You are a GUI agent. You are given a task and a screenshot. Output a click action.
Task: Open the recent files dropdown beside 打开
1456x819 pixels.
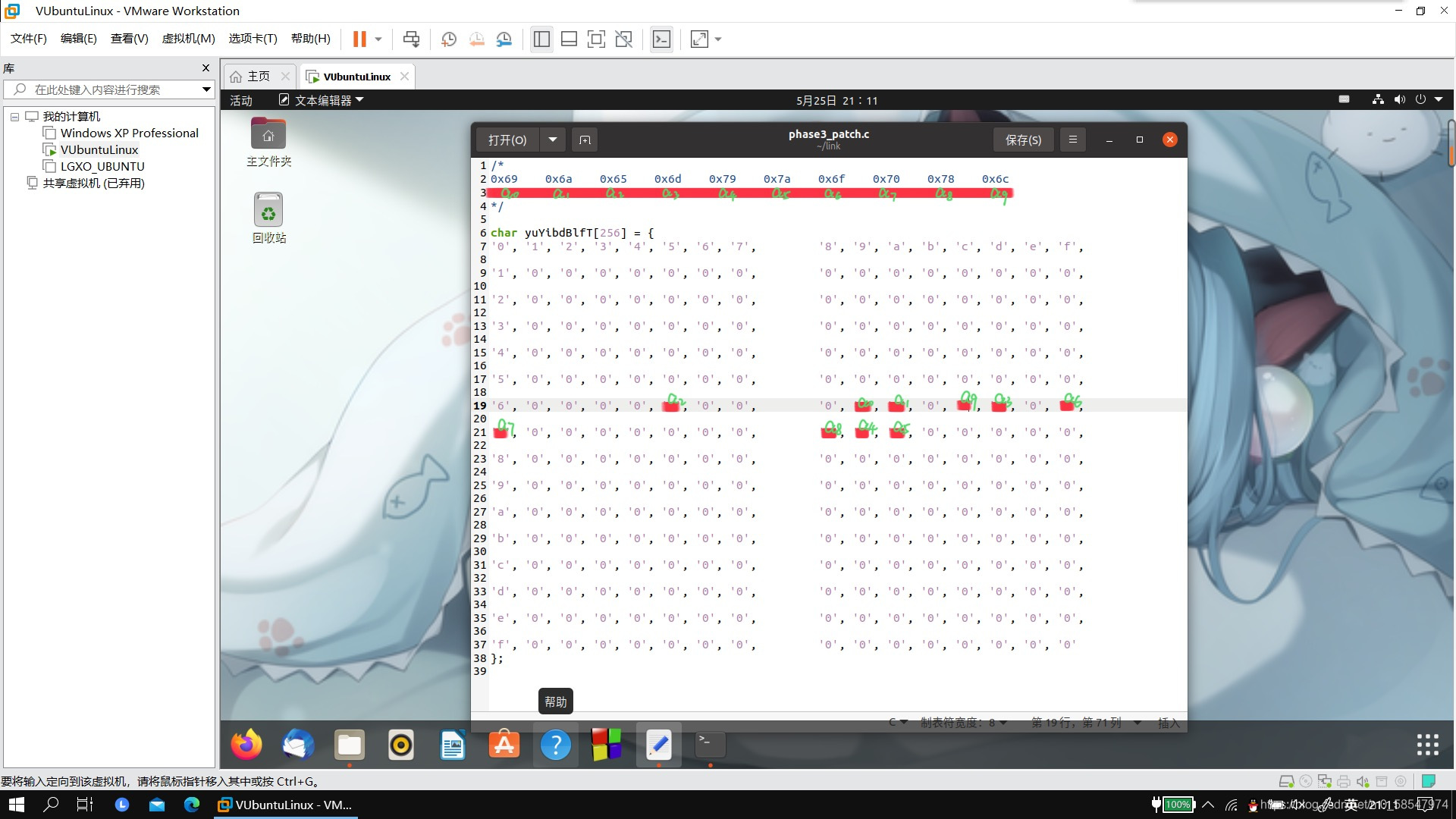[x=553, y=140]
